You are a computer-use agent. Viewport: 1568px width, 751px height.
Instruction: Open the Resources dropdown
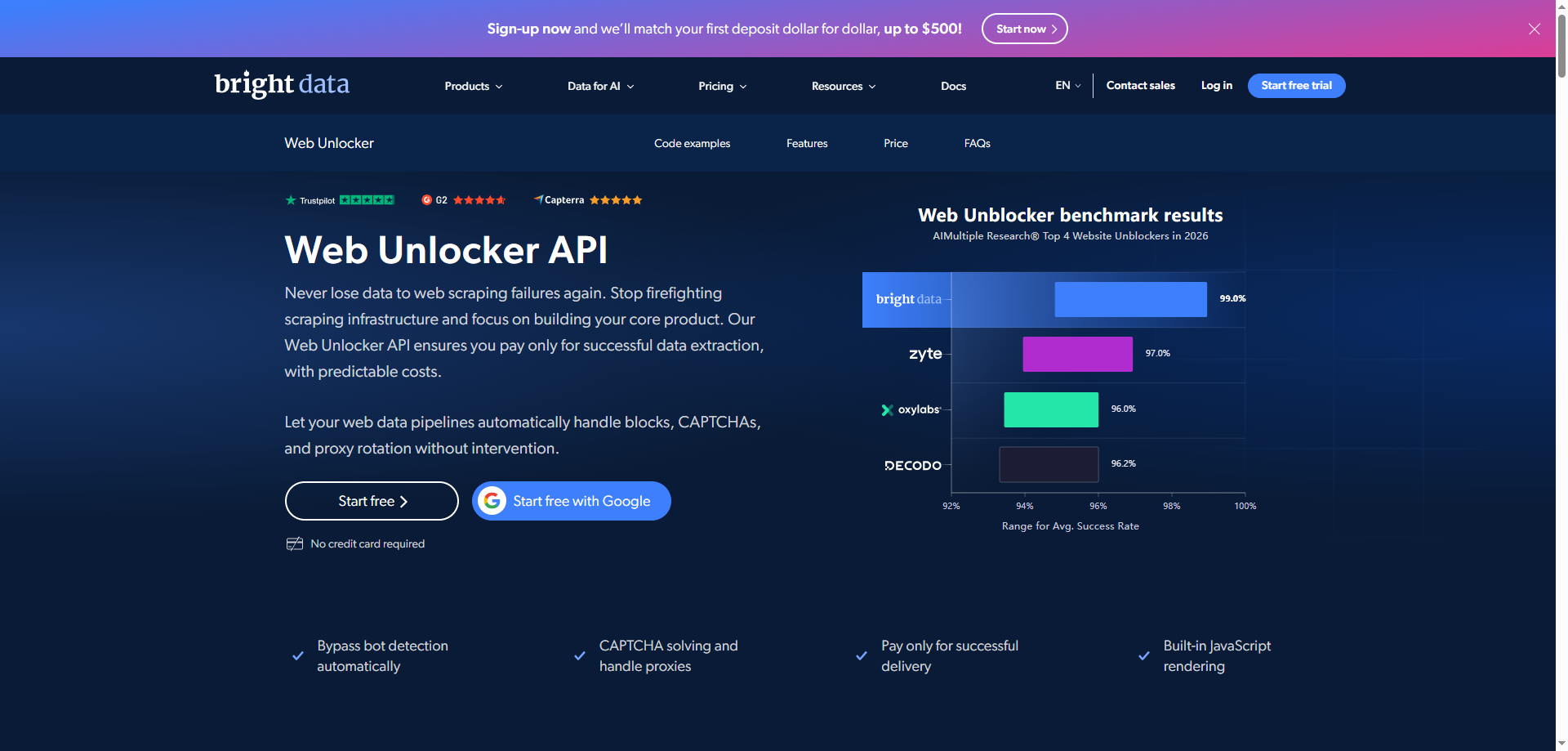point(844,86)
